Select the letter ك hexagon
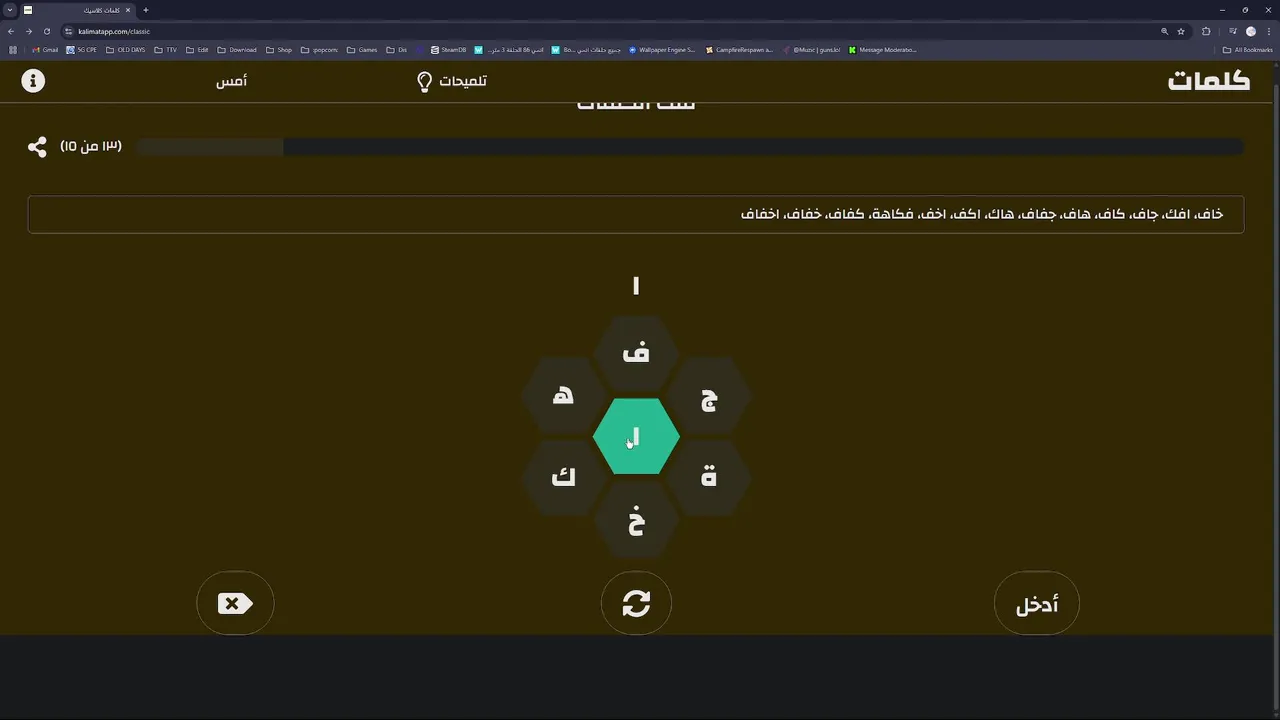1280x720 pixels. click(563, 477)
